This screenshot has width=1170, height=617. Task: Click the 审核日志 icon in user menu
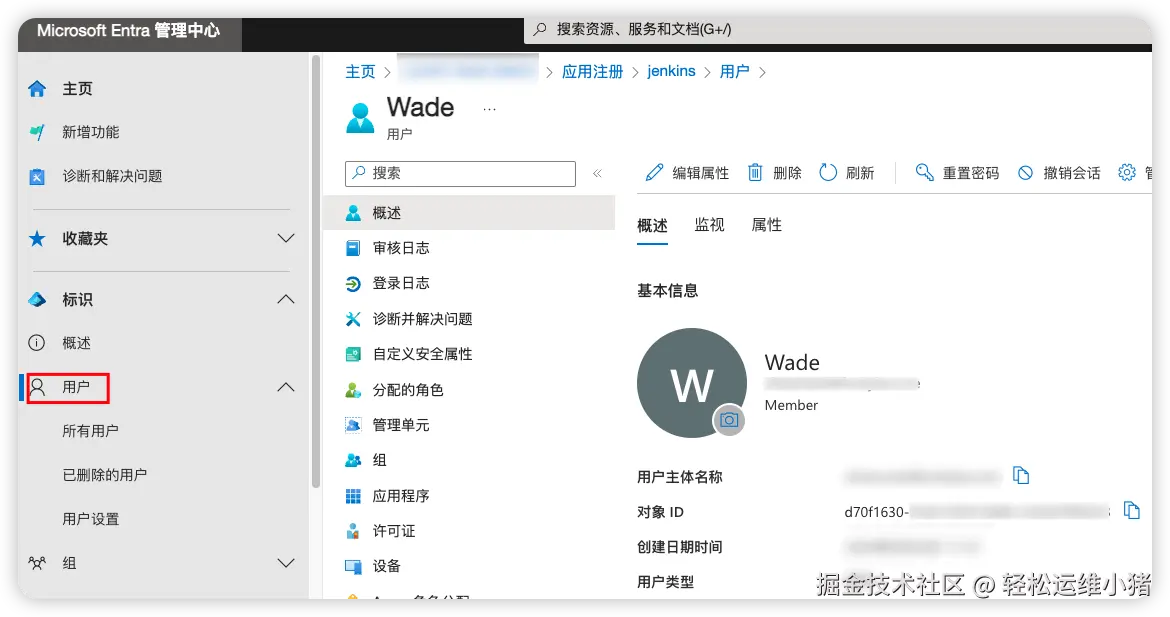pyautogui.click(x=353, y=248)
